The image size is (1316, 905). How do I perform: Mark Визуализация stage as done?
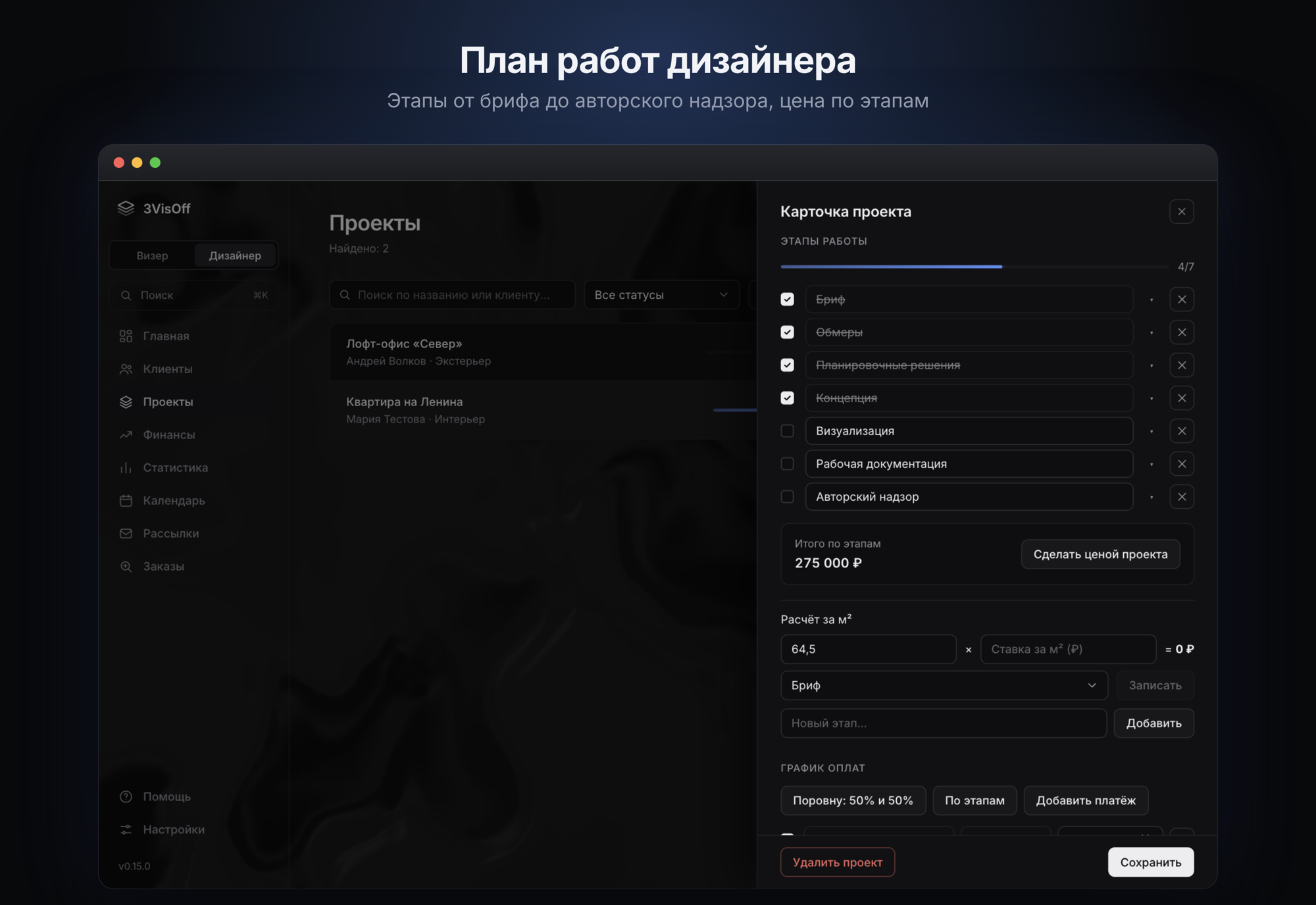787,431
